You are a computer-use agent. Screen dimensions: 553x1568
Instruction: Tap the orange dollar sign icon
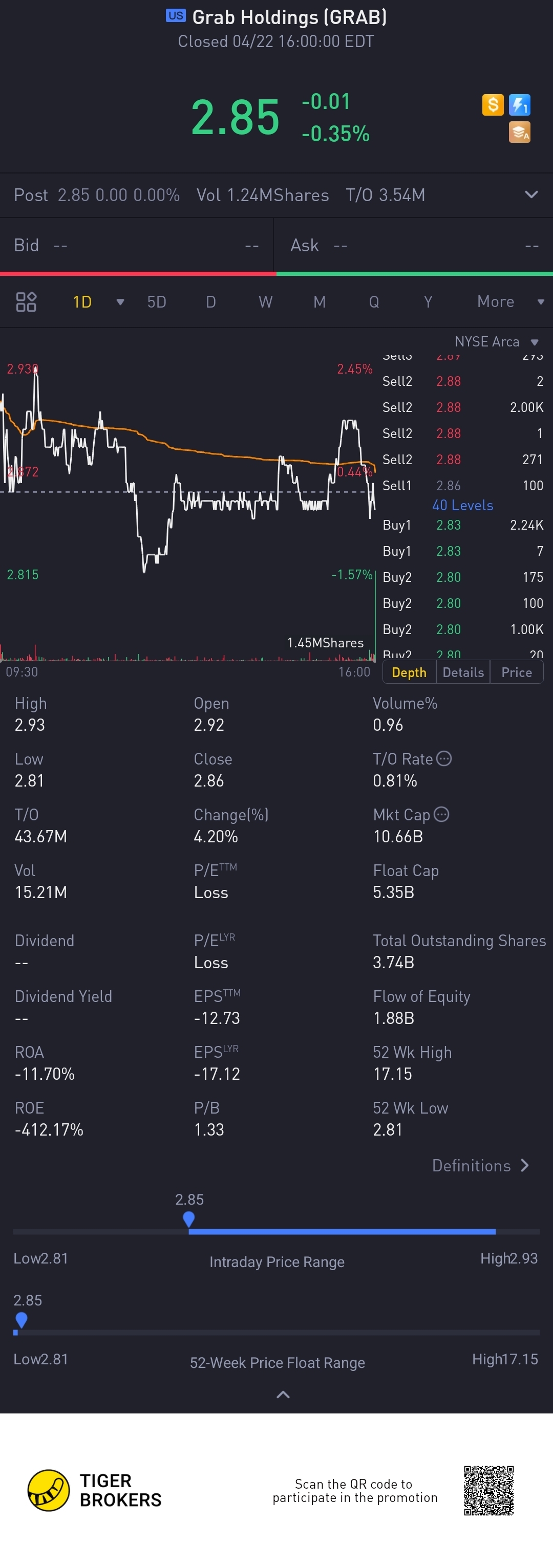tap(493, 105)
